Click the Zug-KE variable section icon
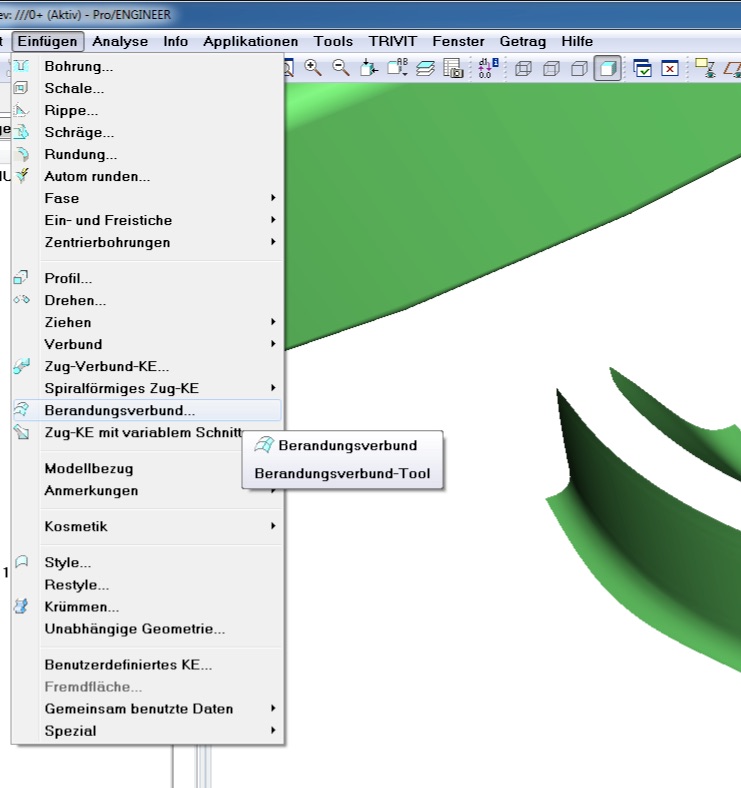The width and height of the screenshot is (741, 788). click(x=21, y=432)
